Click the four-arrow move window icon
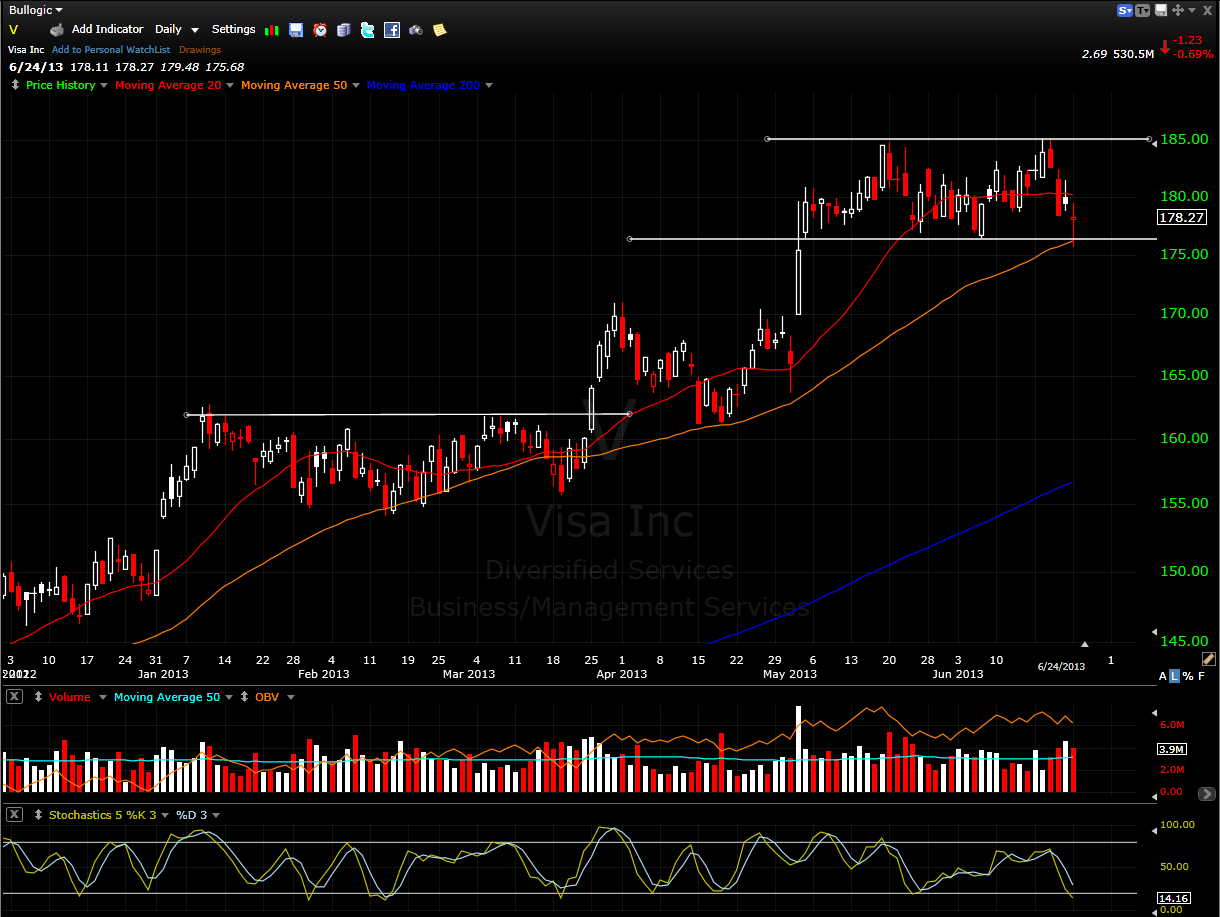Screen dimensions: 1220x917 click(x=1178, y=10)
